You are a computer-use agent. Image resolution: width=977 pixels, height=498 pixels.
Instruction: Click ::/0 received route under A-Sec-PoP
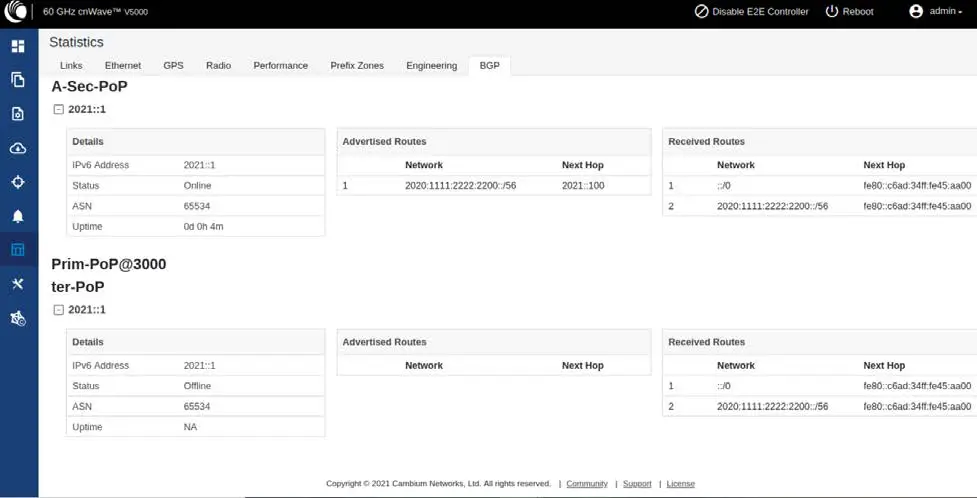(723, 186)
